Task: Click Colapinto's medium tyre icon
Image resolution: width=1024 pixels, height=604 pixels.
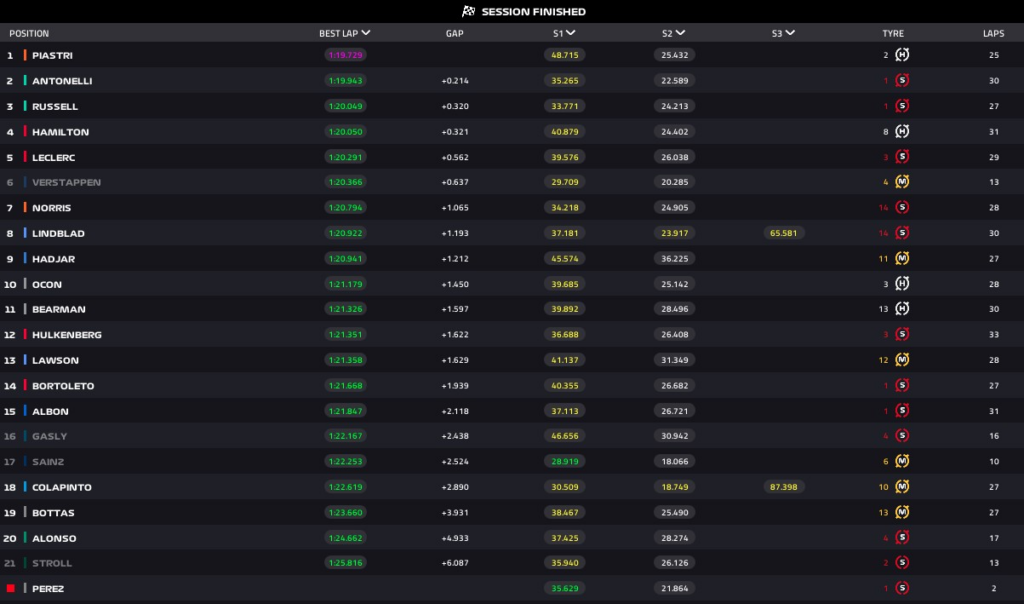Action: (902, 487)
